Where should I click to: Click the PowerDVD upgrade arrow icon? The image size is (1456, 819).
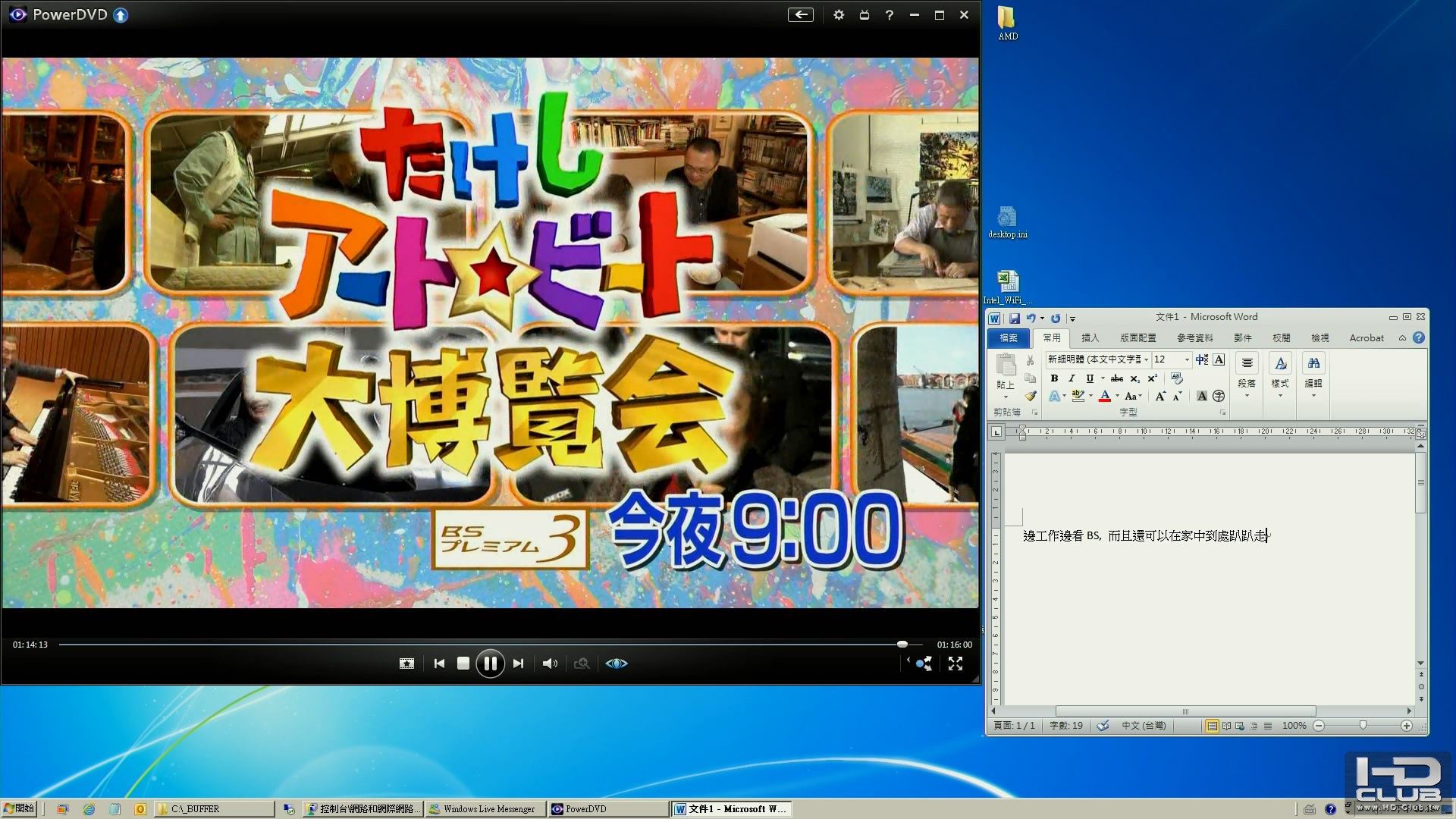(x=121, y=14)
